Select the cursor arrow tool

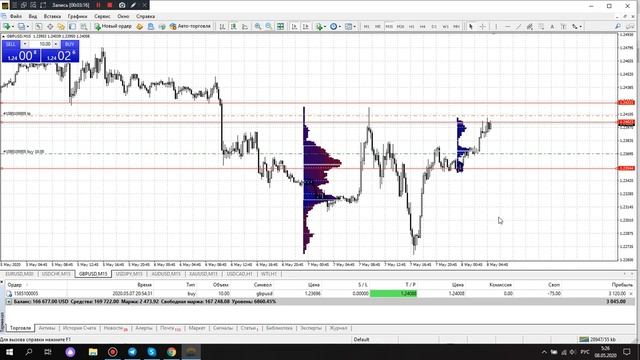pos(471,27)
